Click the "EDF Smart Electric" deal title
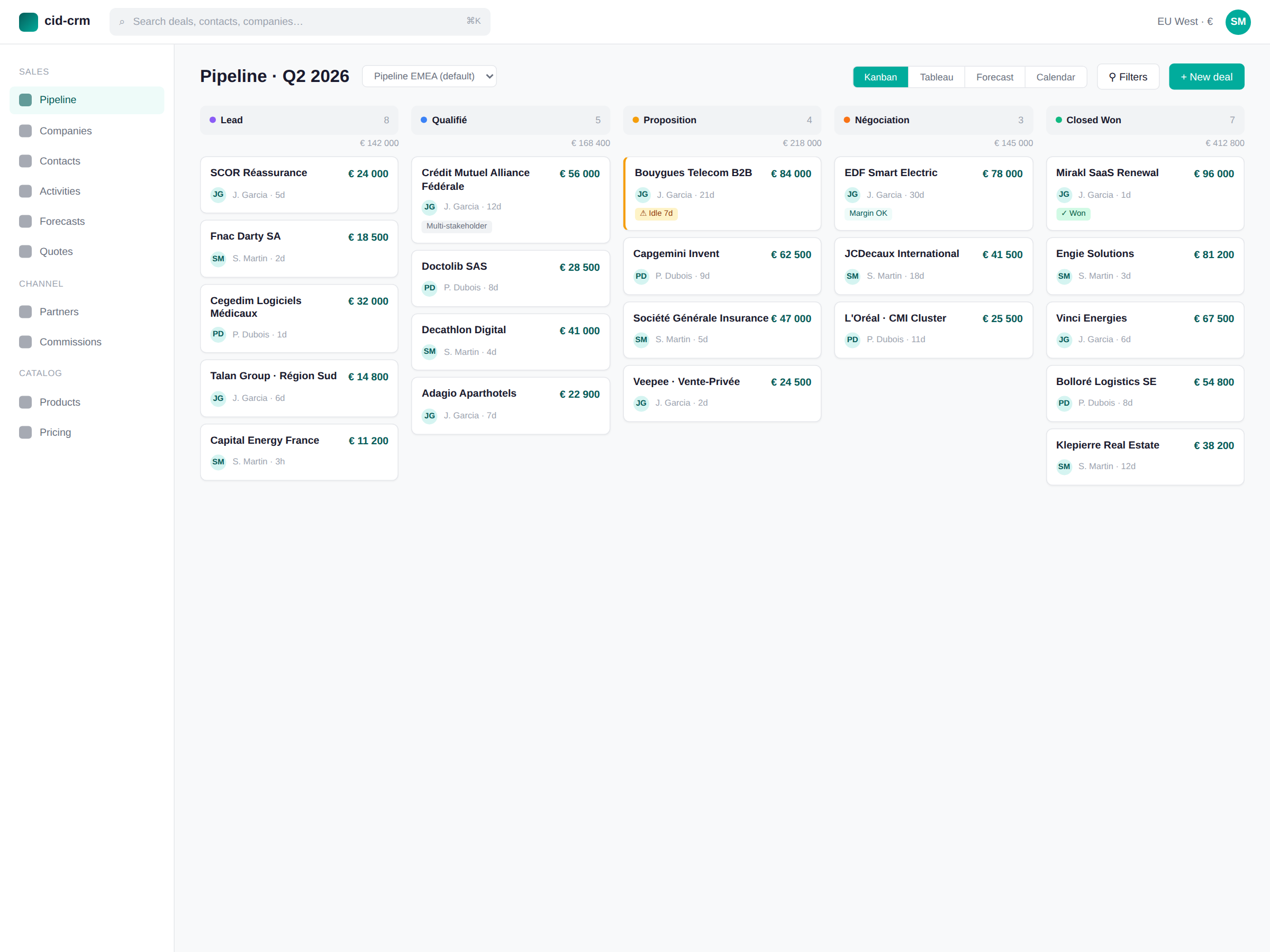 pos(891,173)
